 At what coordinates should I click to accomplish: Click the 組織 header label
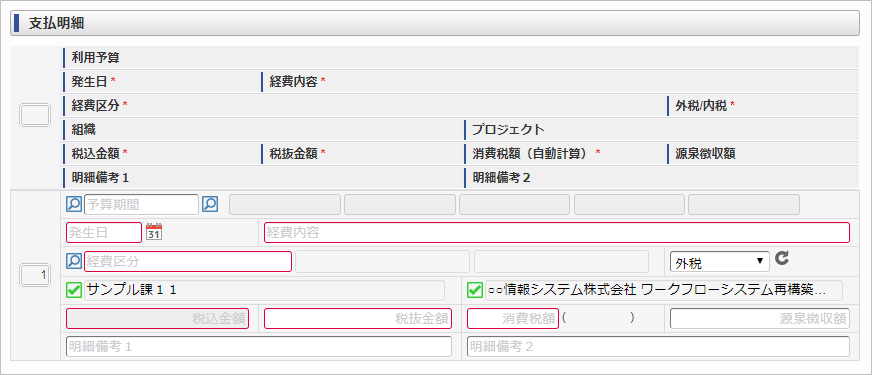pyautogui.click(x=84, y=130)
